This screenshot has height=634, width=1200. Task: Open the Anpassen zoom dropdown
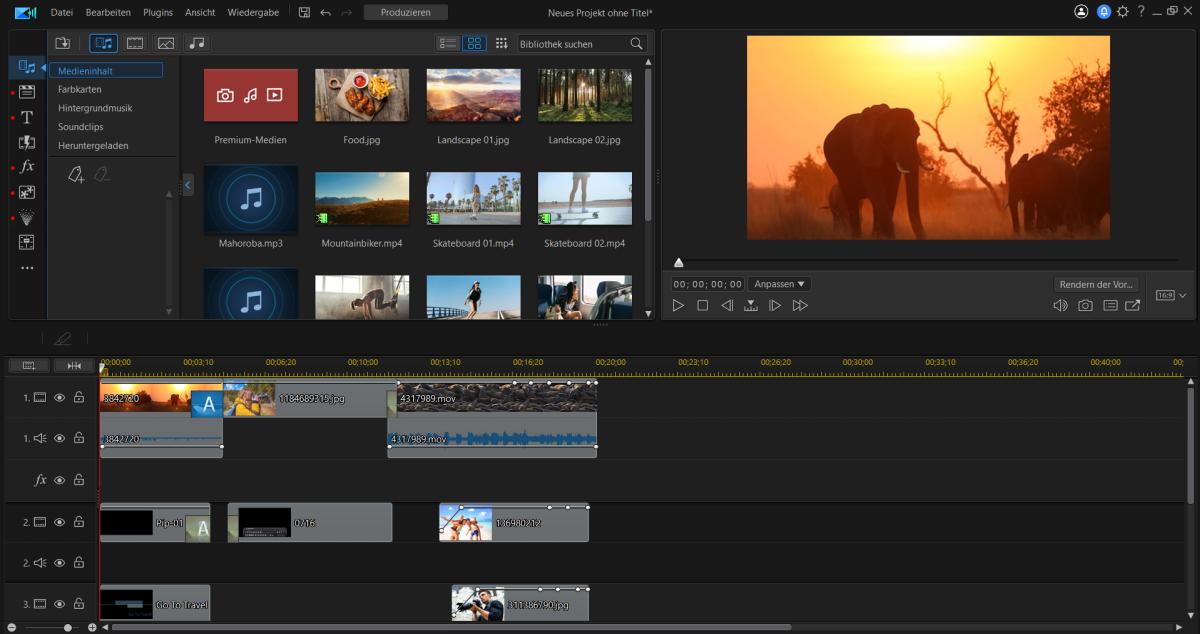pos(779,284)
